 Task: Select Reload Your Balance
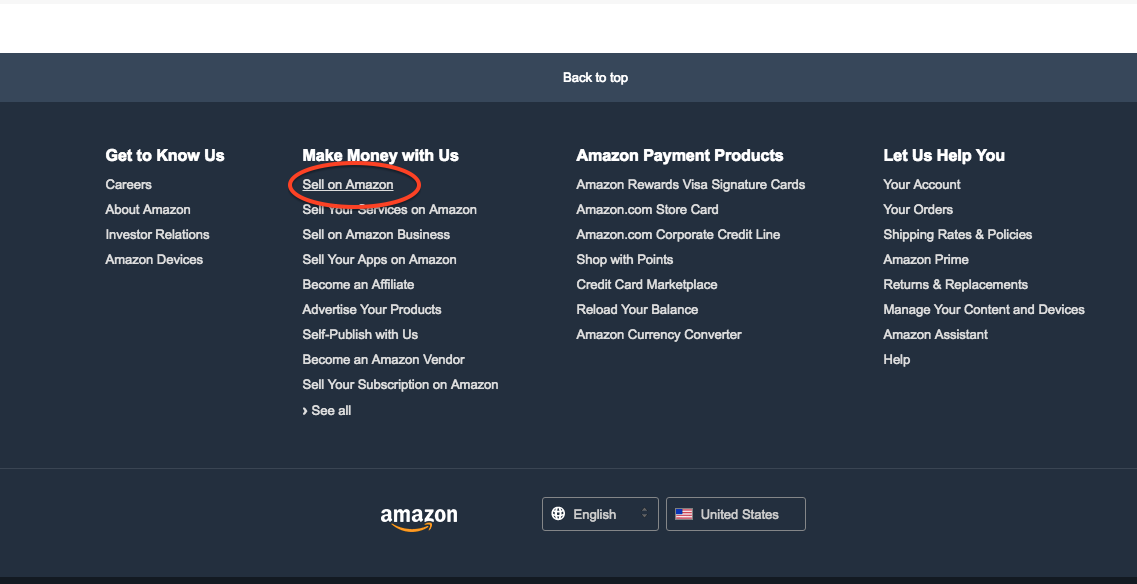[x=637, y=310]
